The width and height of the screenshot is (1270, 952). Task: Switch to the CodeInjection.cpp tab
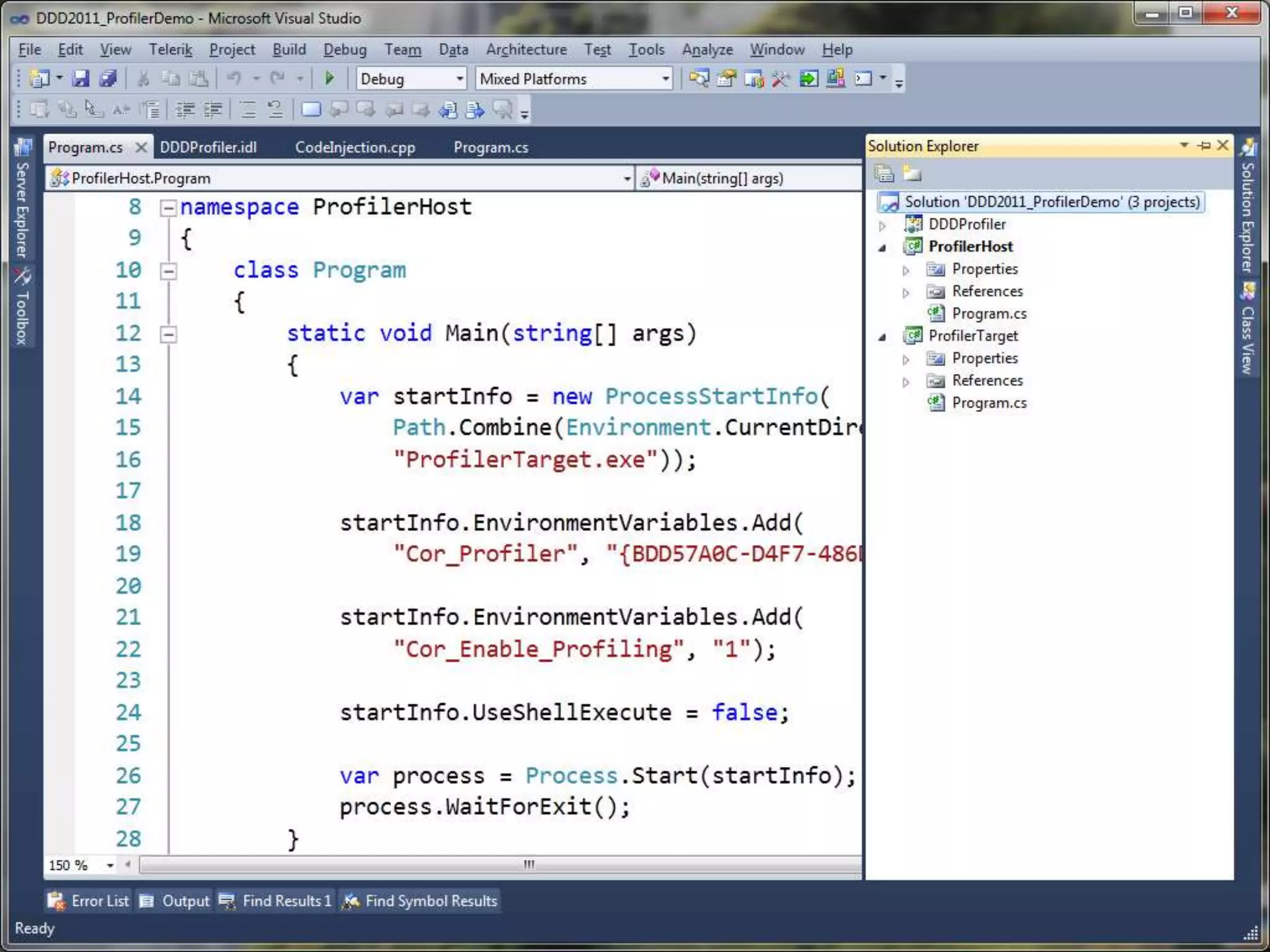[x=355, y=148]
